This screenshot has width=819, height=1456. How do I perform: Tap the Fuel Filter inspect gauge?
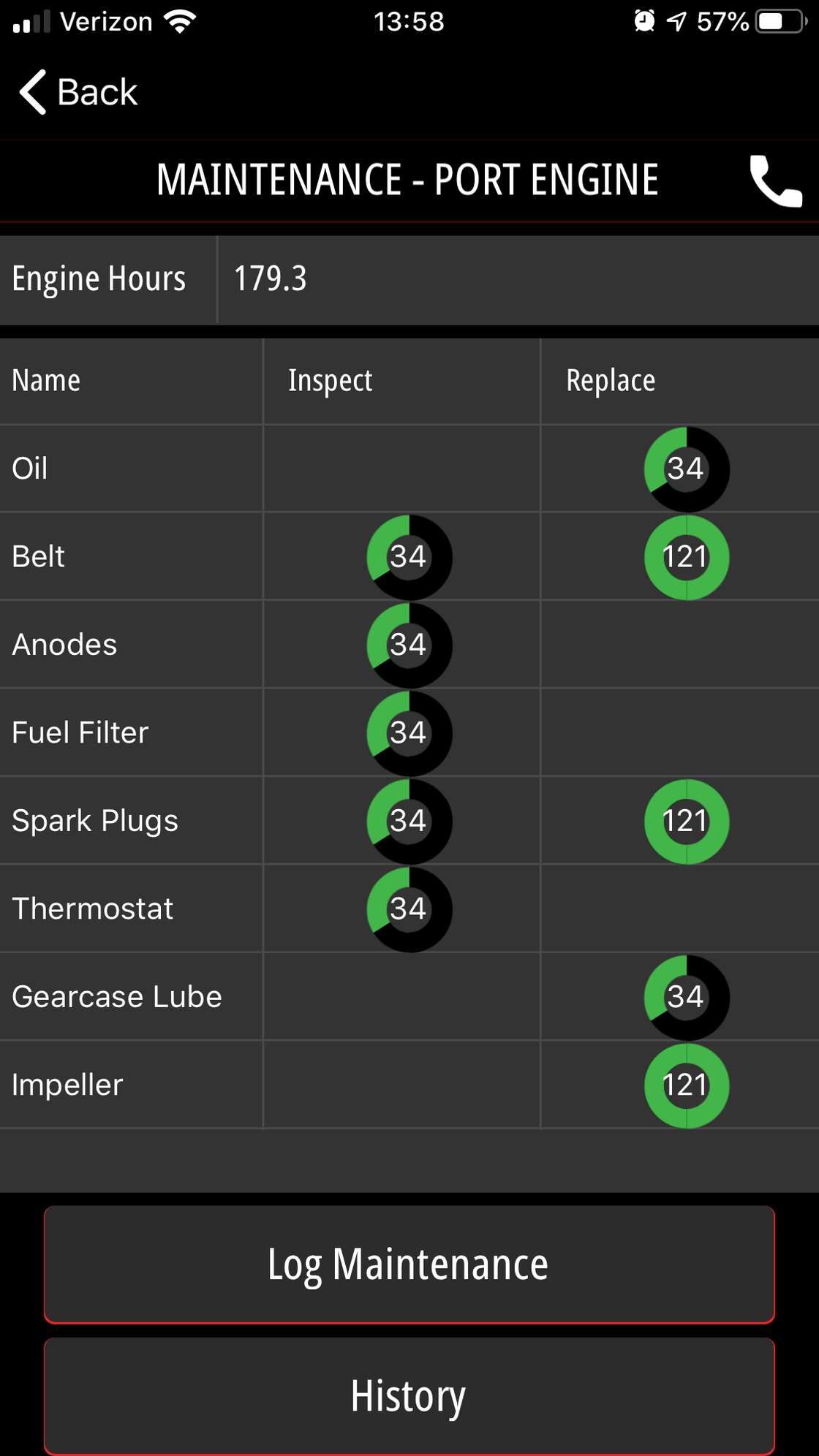(409, 733)
